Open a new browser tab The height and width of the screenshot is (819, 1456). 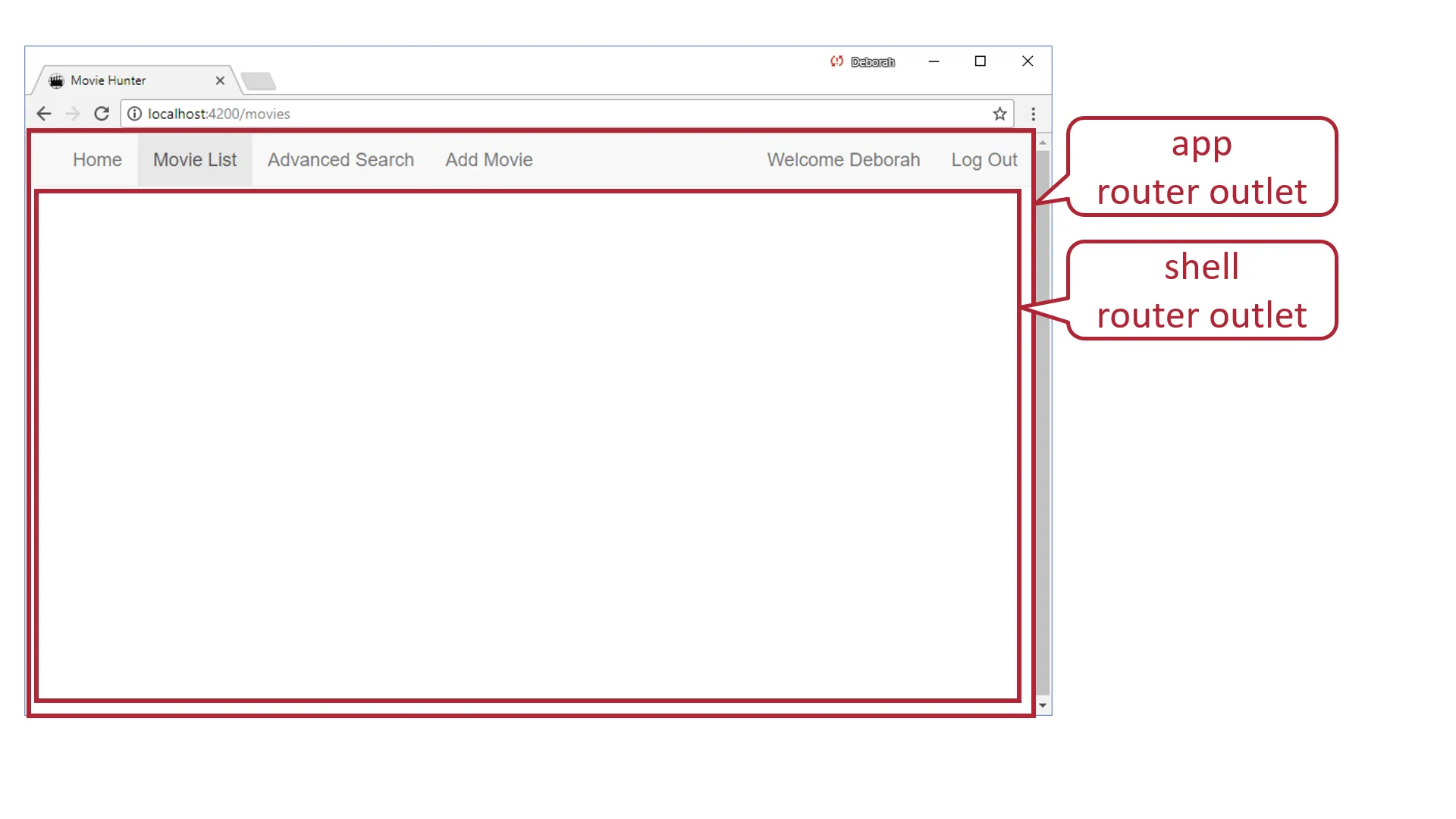[x=259, y=80]
